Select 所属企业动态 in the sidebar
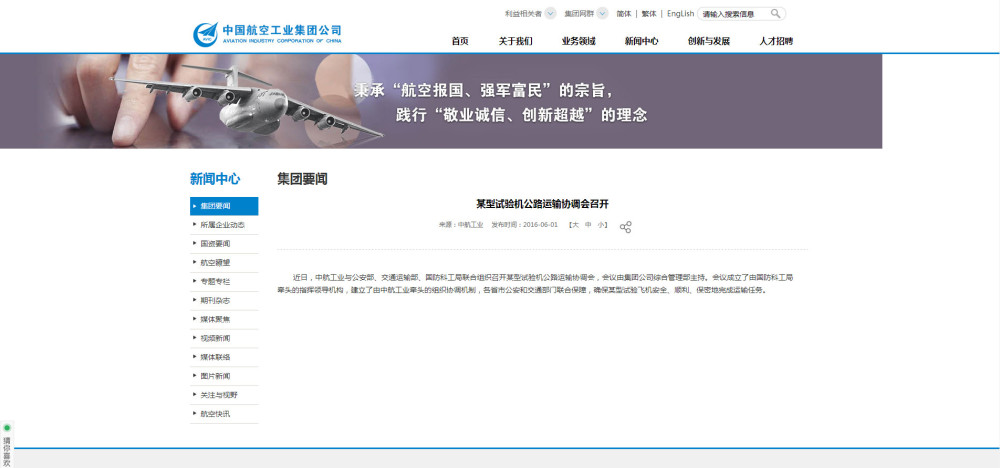The width and height of the screenshot is (1000, 468). coord(224,225)
